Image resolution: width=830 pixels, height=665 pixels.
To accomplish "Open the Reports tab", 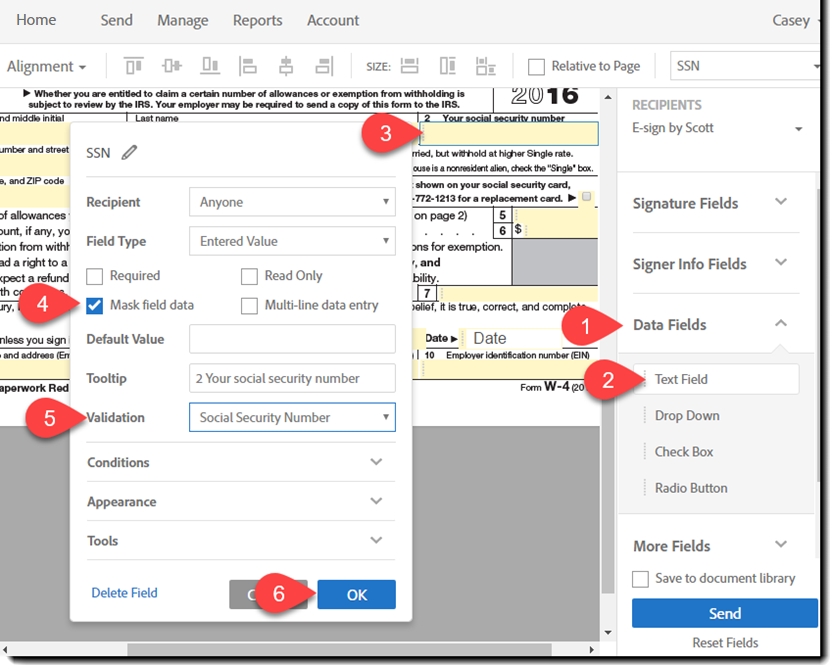I will point(257,20).
